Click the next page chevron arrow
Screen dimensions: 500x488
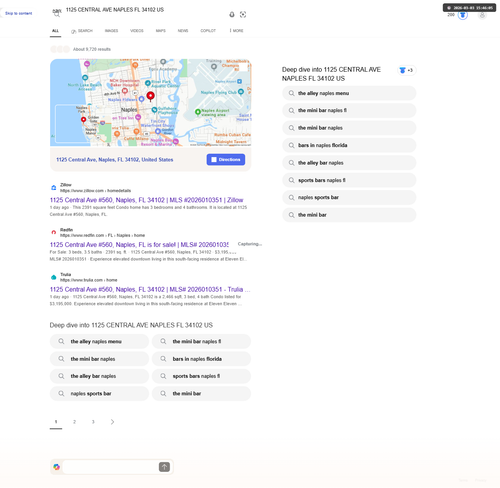pos(112,422)
